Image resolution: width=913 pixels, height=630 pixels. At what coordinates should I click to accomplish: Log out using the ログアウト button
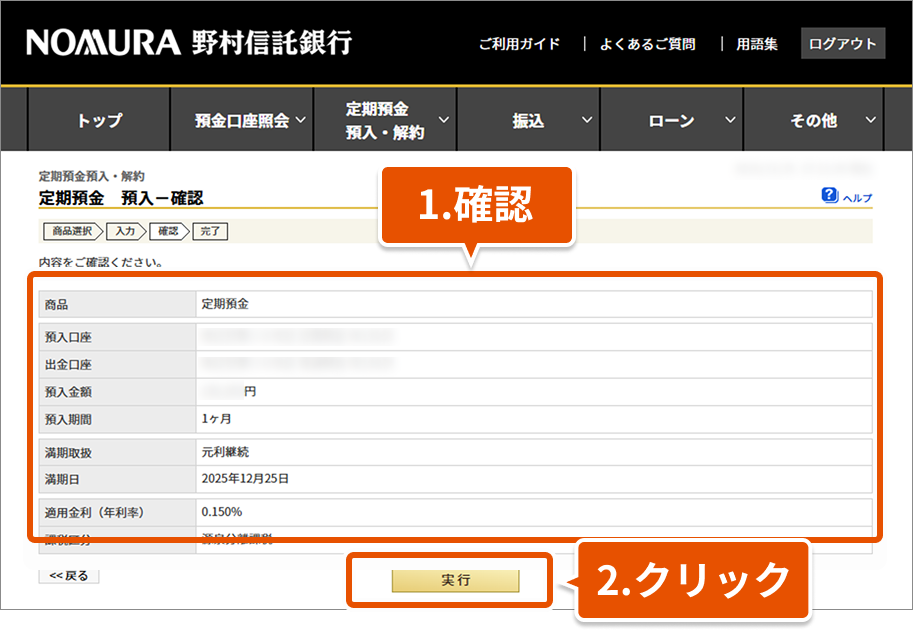[842, 44]
